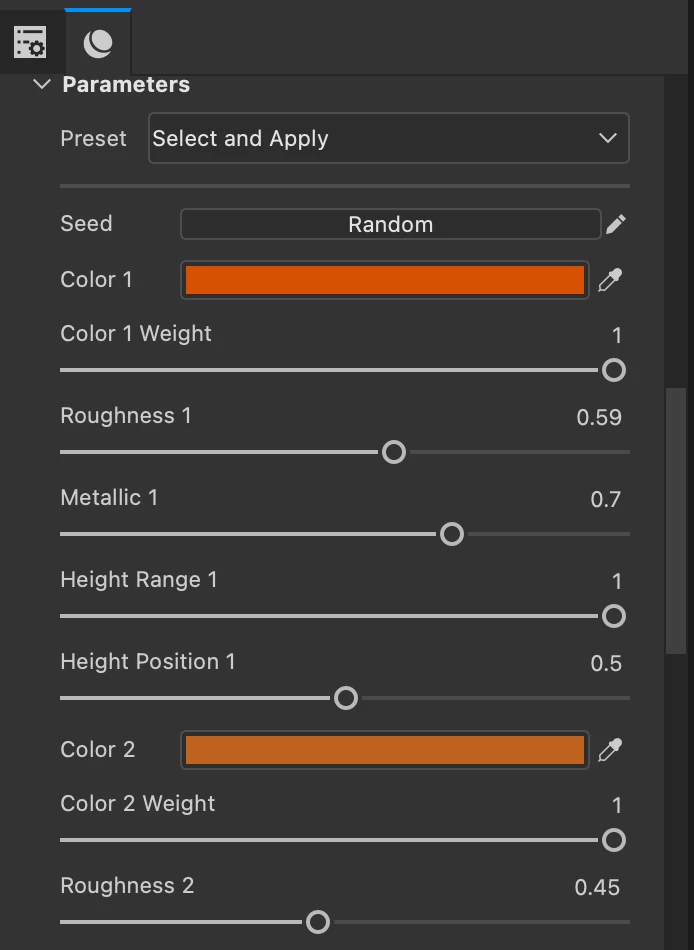This screenshot has width=694, height=950.
Task: Click the Roughness 1 value 0.59
Action: 599,417
